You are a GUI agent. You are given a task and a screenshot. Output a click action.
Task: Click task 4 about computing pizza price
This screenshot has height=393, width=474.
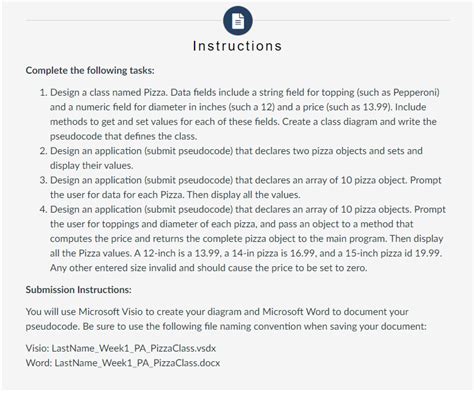click(242, 239)
